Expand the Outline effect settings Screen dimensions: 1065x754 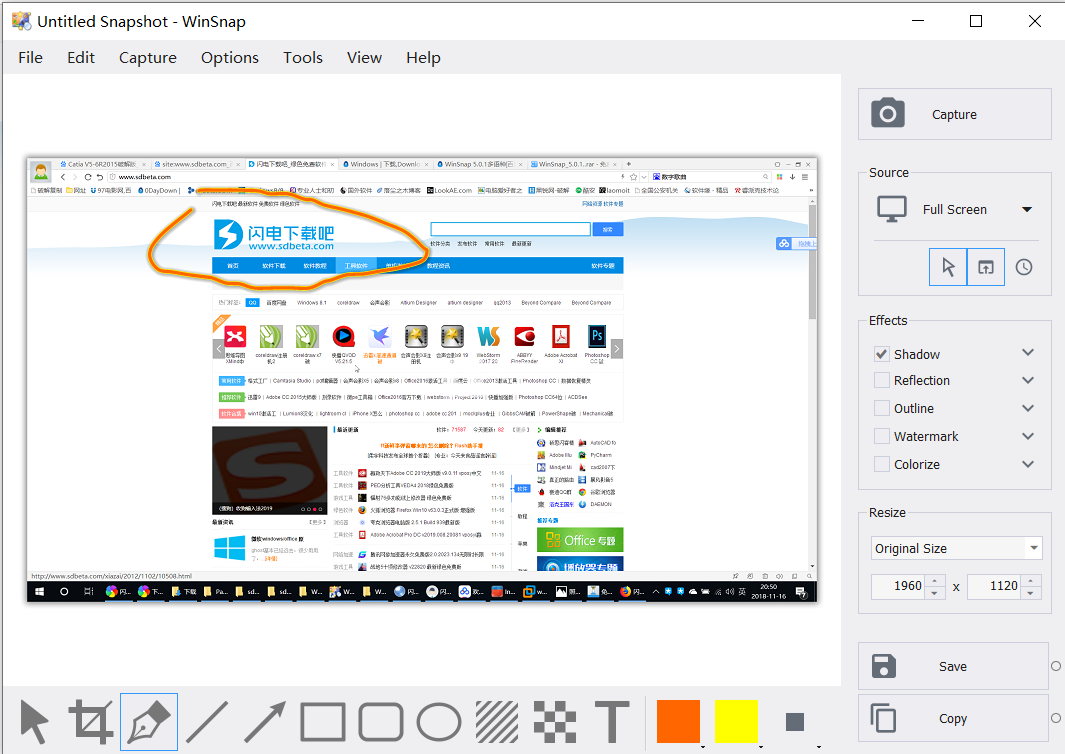[1028, 408]
